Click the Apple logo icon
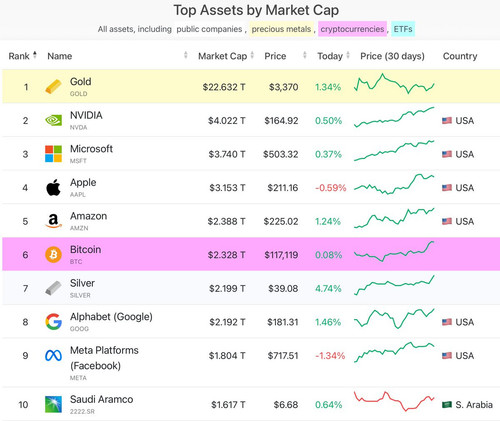The width and height of the screenshot is (500, 421). point(53,187)
